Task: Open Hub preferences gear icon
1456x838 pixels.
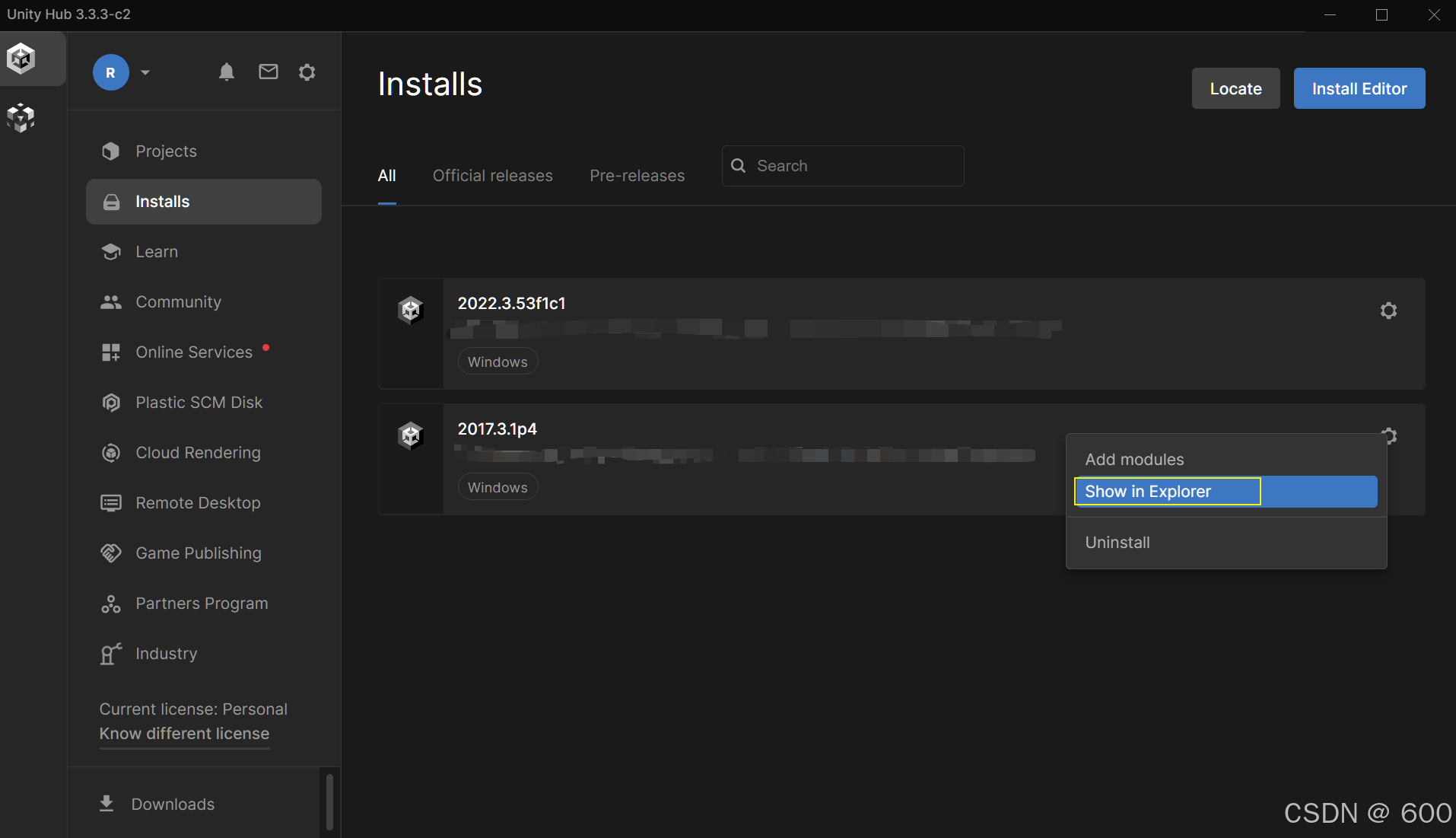Action: coord(307,72)
